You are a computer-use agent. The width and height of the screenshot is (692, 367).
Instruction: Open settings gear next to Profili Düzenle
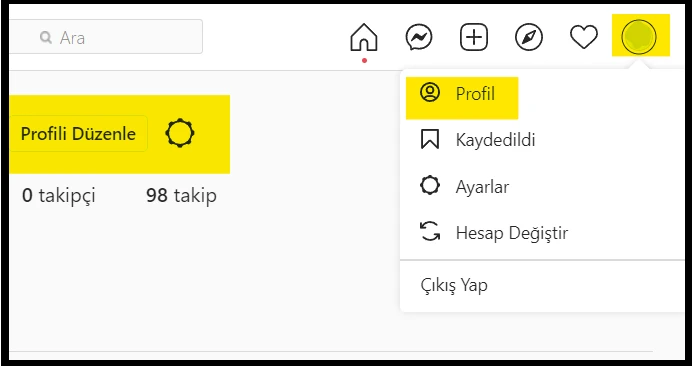click(x=180, y=133)
